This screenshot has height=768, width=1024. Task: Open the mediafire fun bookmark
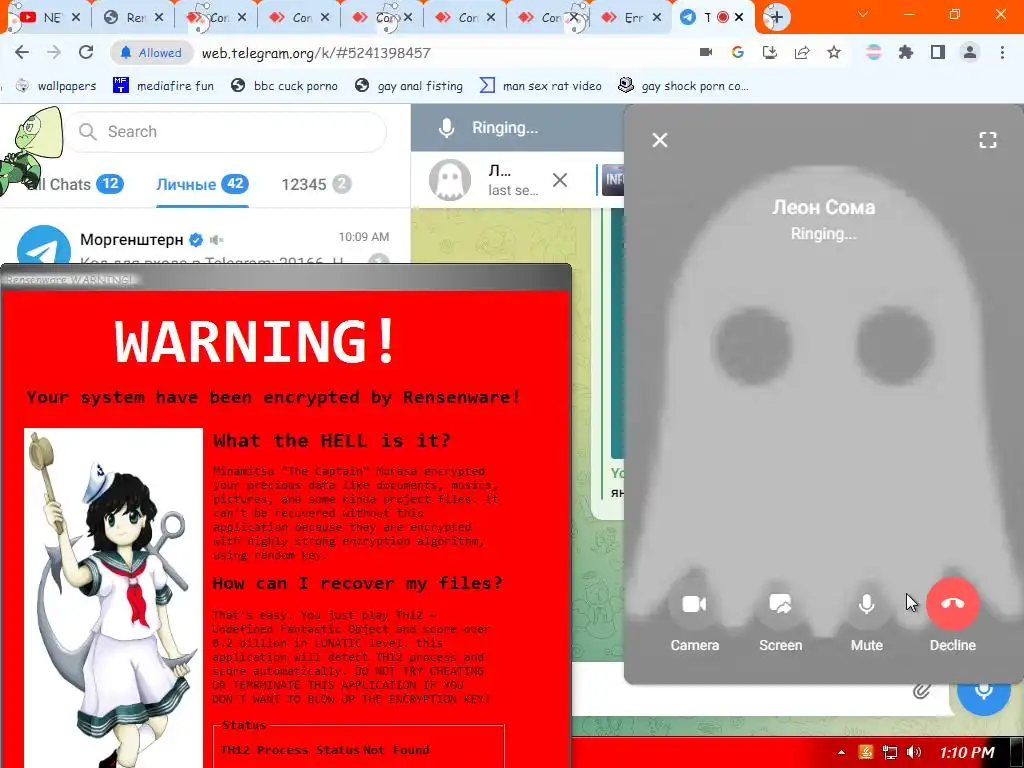point(163,86)
